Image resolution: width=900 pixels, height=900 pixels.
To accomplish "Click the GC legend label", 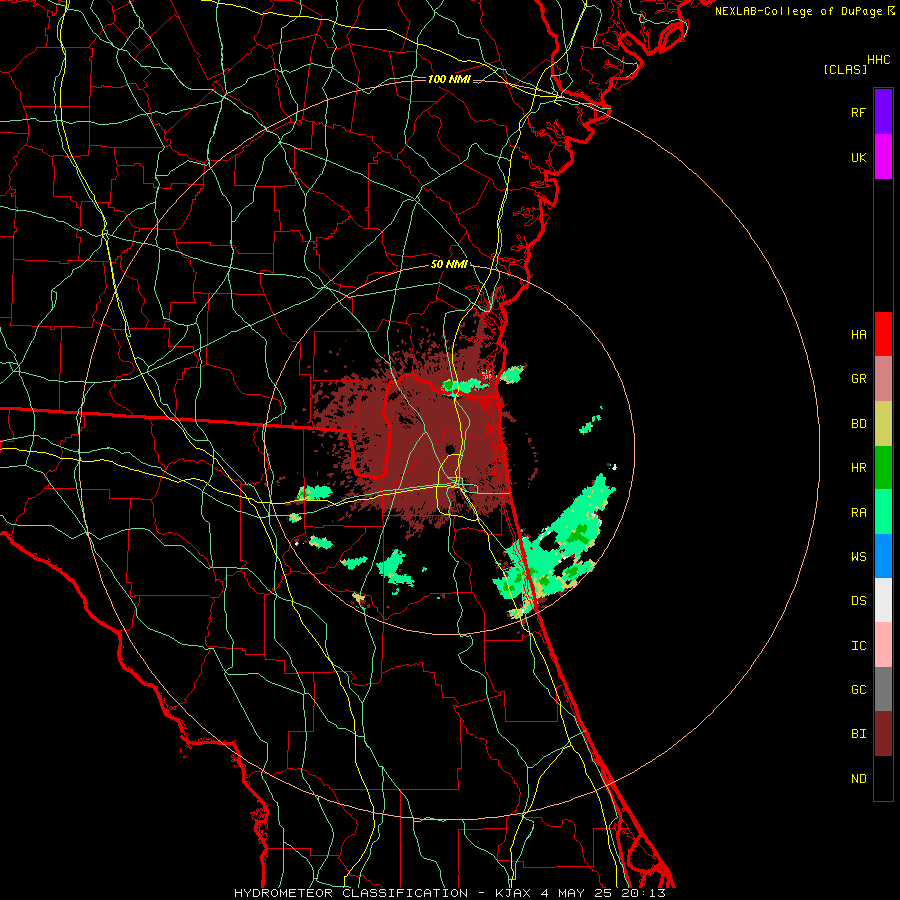I will pyautogui.click(x=859, y=690).
